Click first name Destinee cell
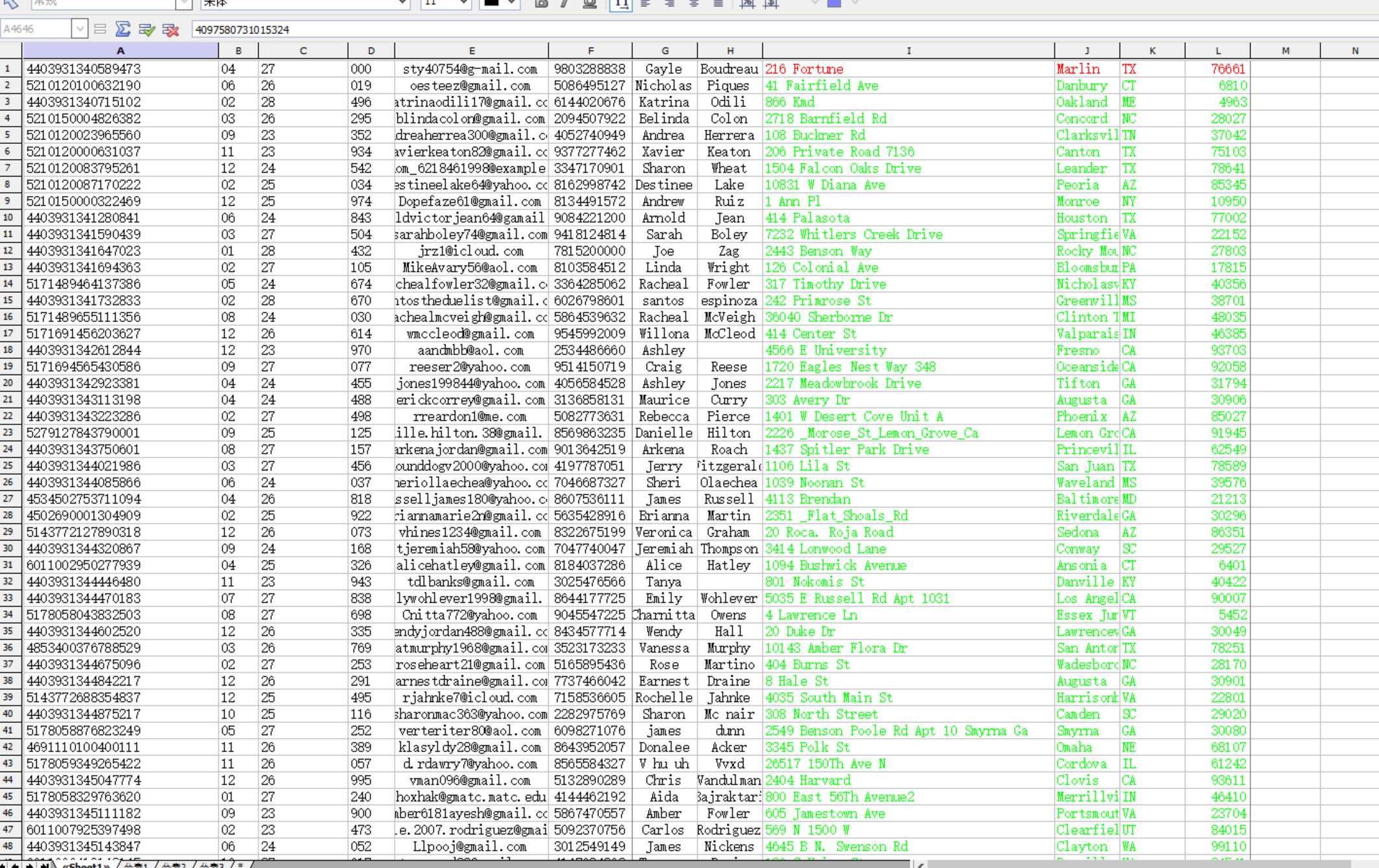1379x868 pixels. (665, 185)
